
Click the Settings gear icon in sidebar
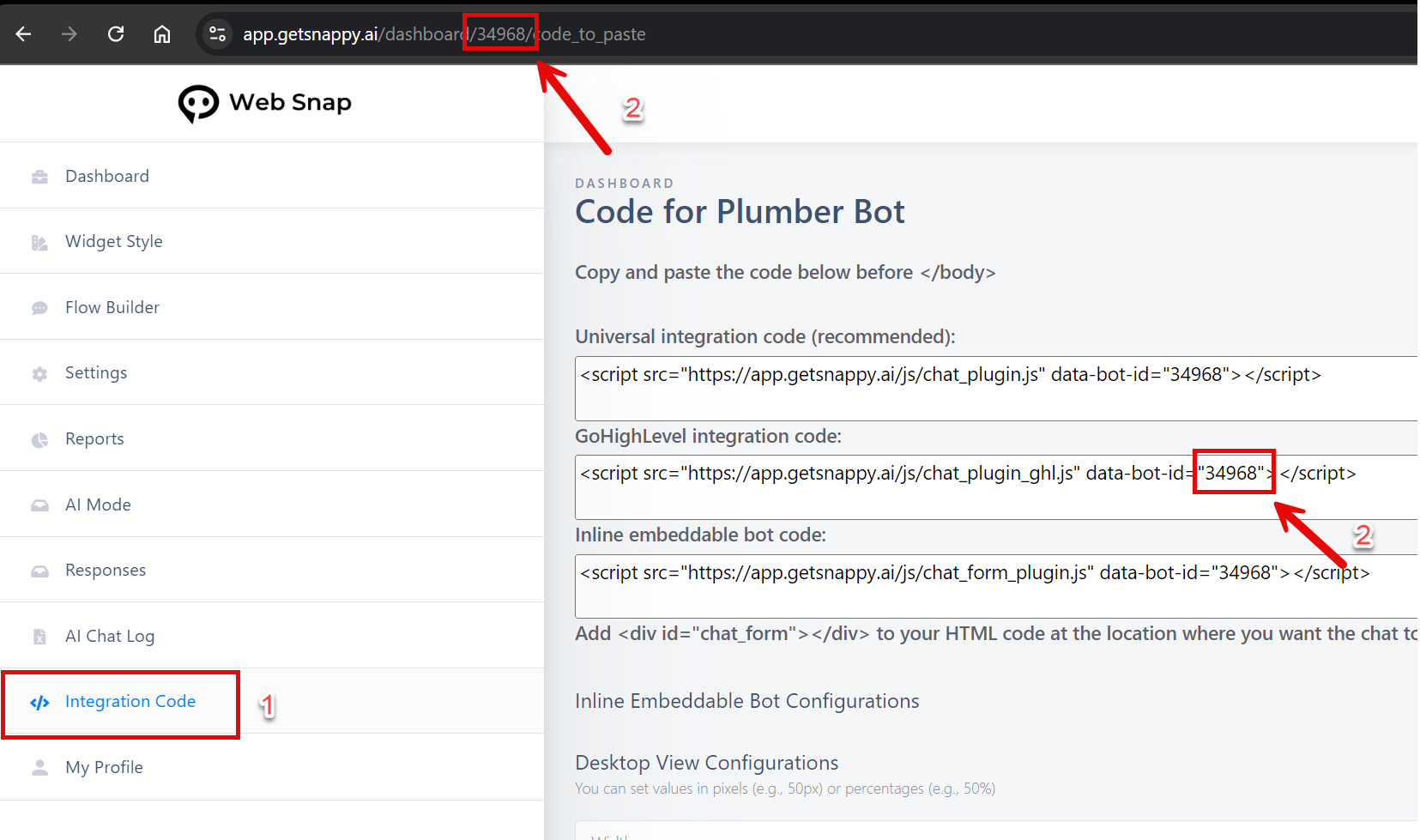pos(39,374)
